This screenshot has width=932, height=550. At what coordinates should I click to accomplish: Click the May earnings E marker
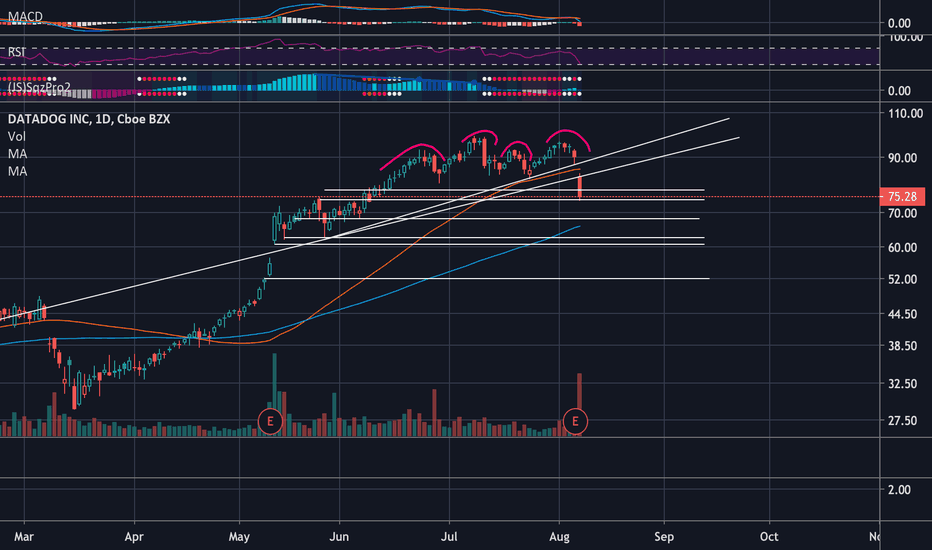click(270, 422)
